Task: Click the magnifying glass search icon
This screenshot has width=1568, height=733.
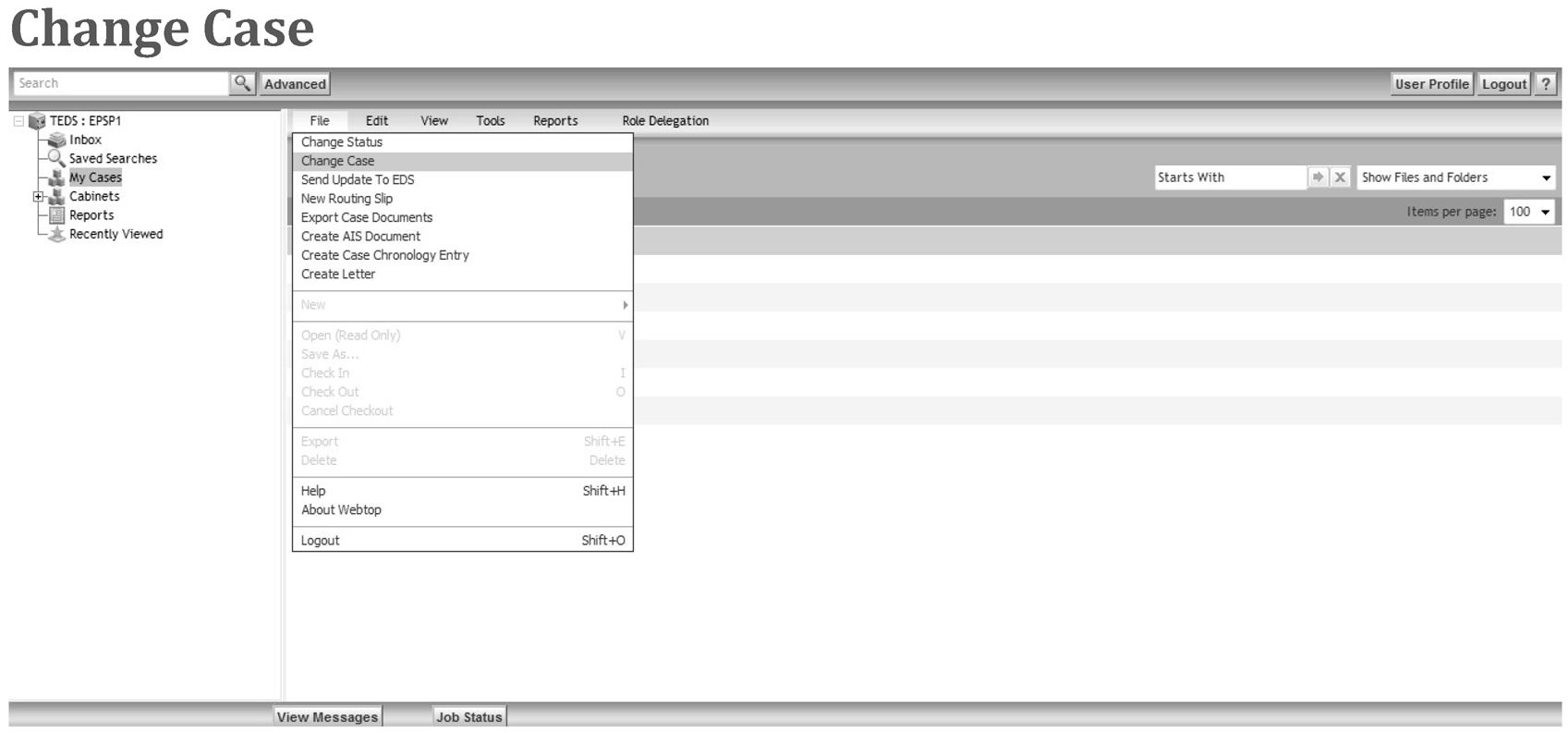Action: [x=242, y=83]
